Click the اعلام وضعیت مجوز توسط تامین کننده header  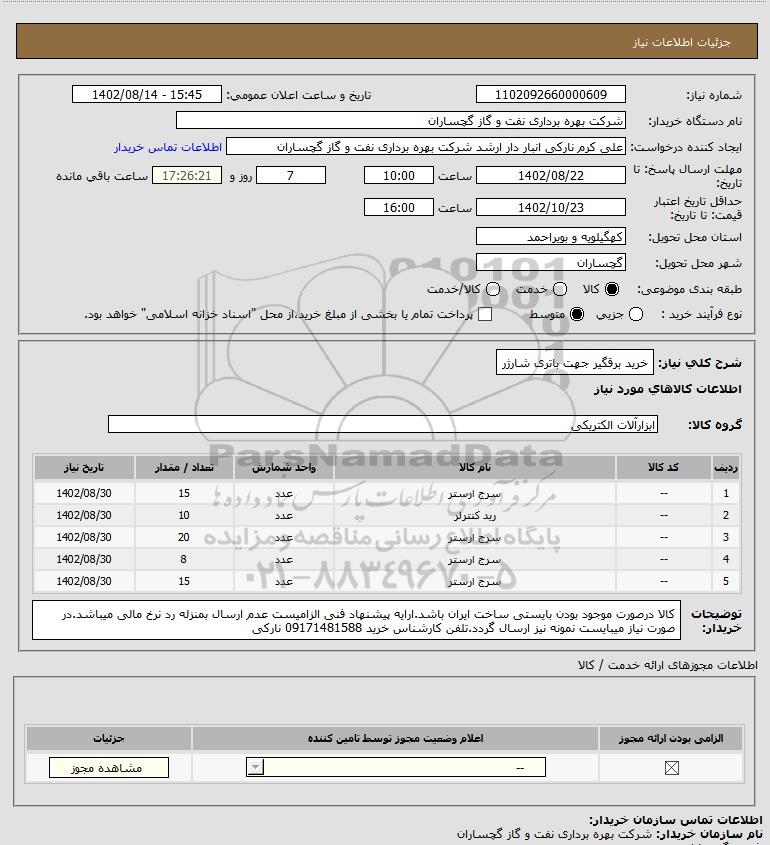coord(396,738)
